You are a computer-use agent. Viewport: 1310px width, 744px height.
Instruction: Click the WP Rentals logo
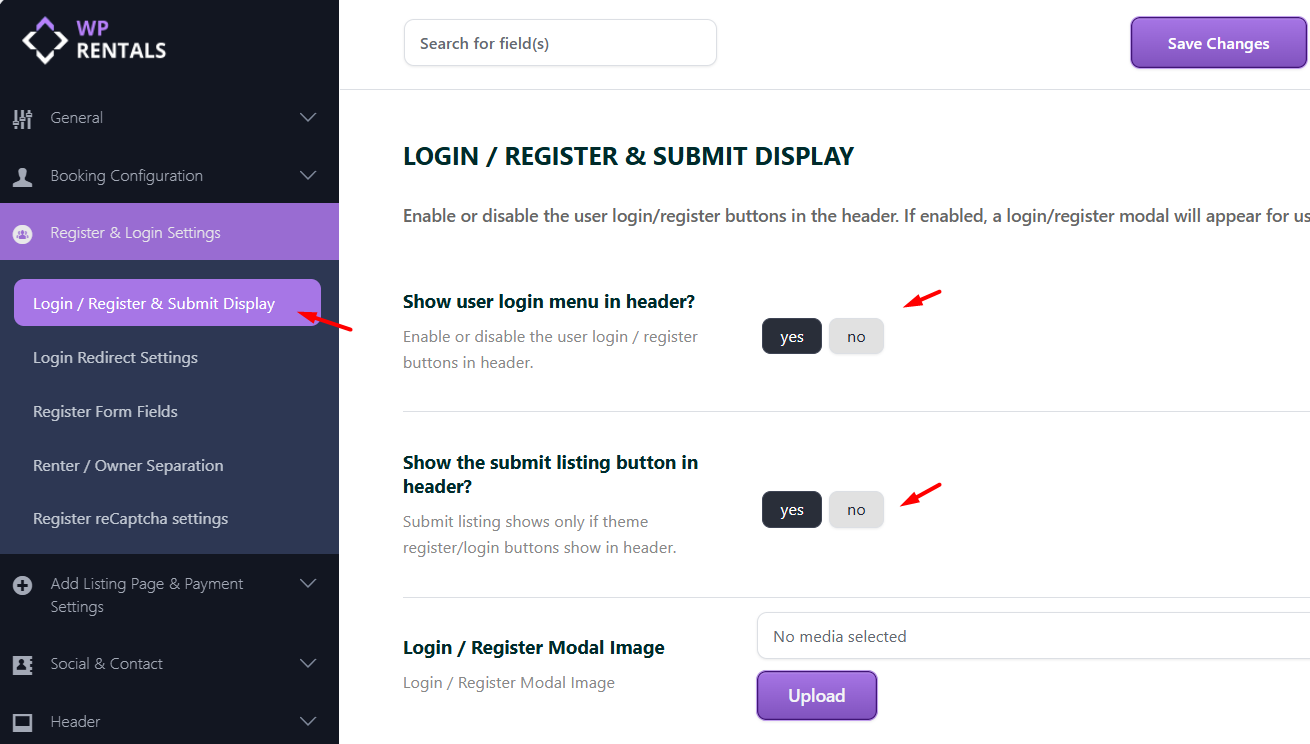click(94, 40)
